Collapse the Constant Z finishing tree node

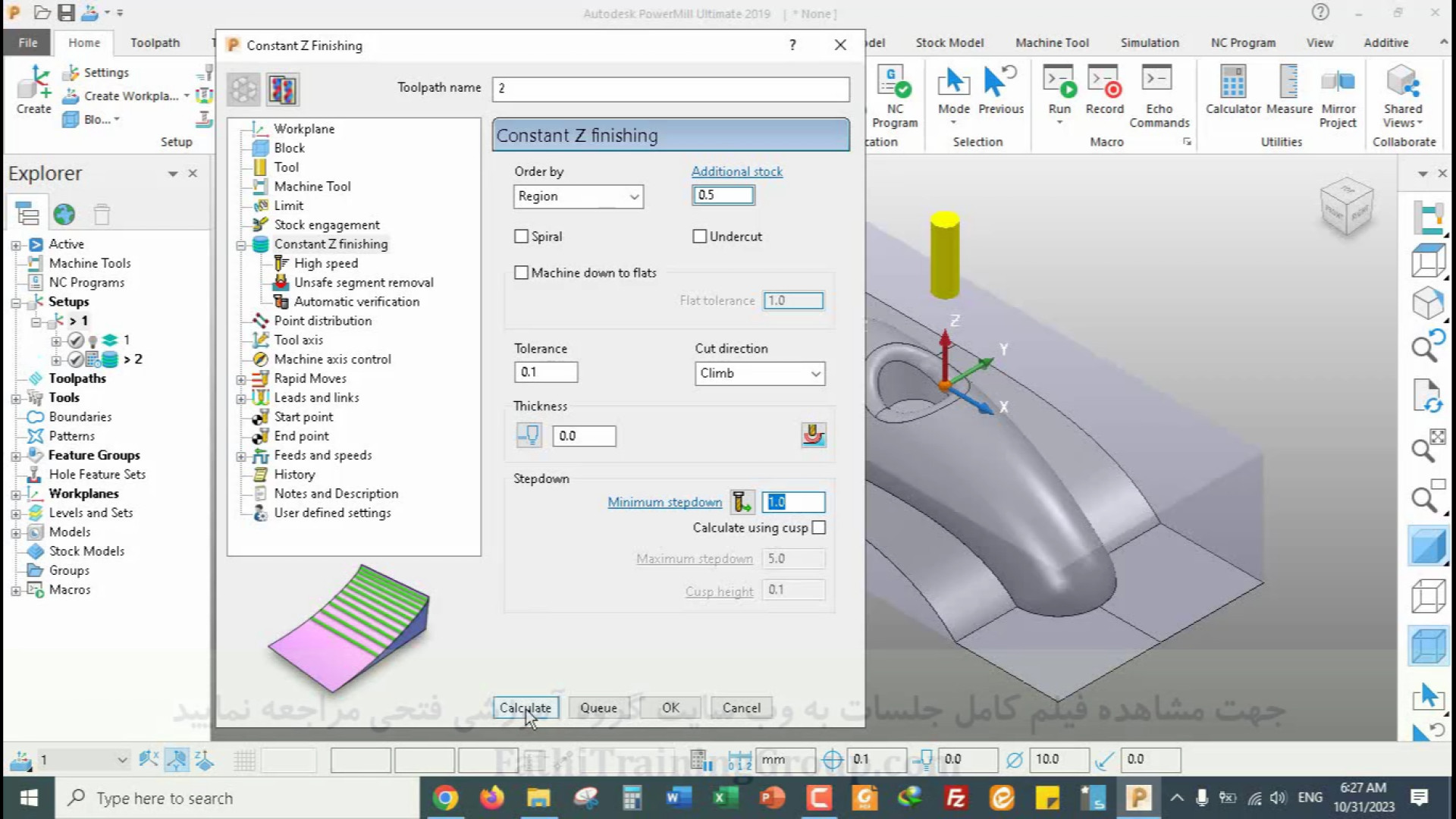[x=241, y=245]
